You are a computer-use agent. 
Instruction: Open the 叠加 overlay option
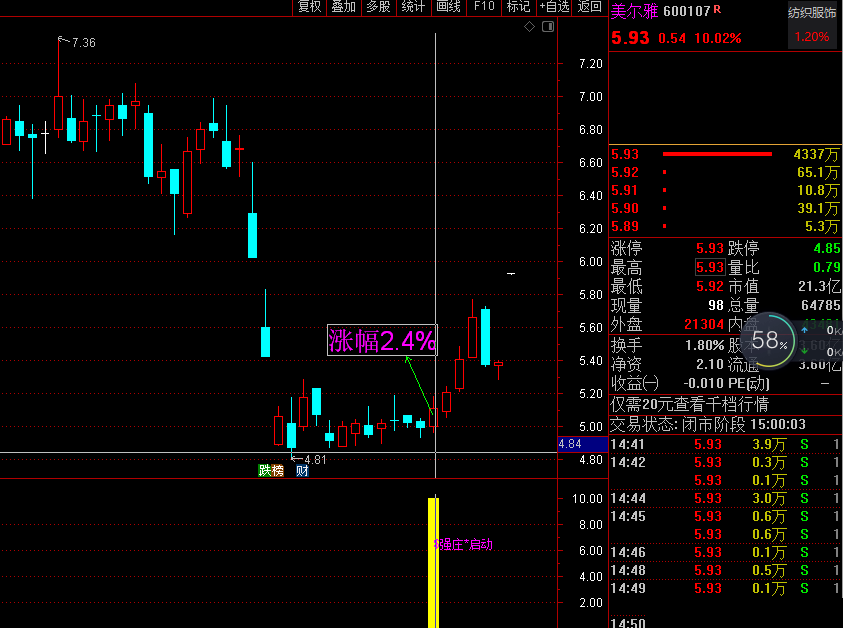pos(344,6)
